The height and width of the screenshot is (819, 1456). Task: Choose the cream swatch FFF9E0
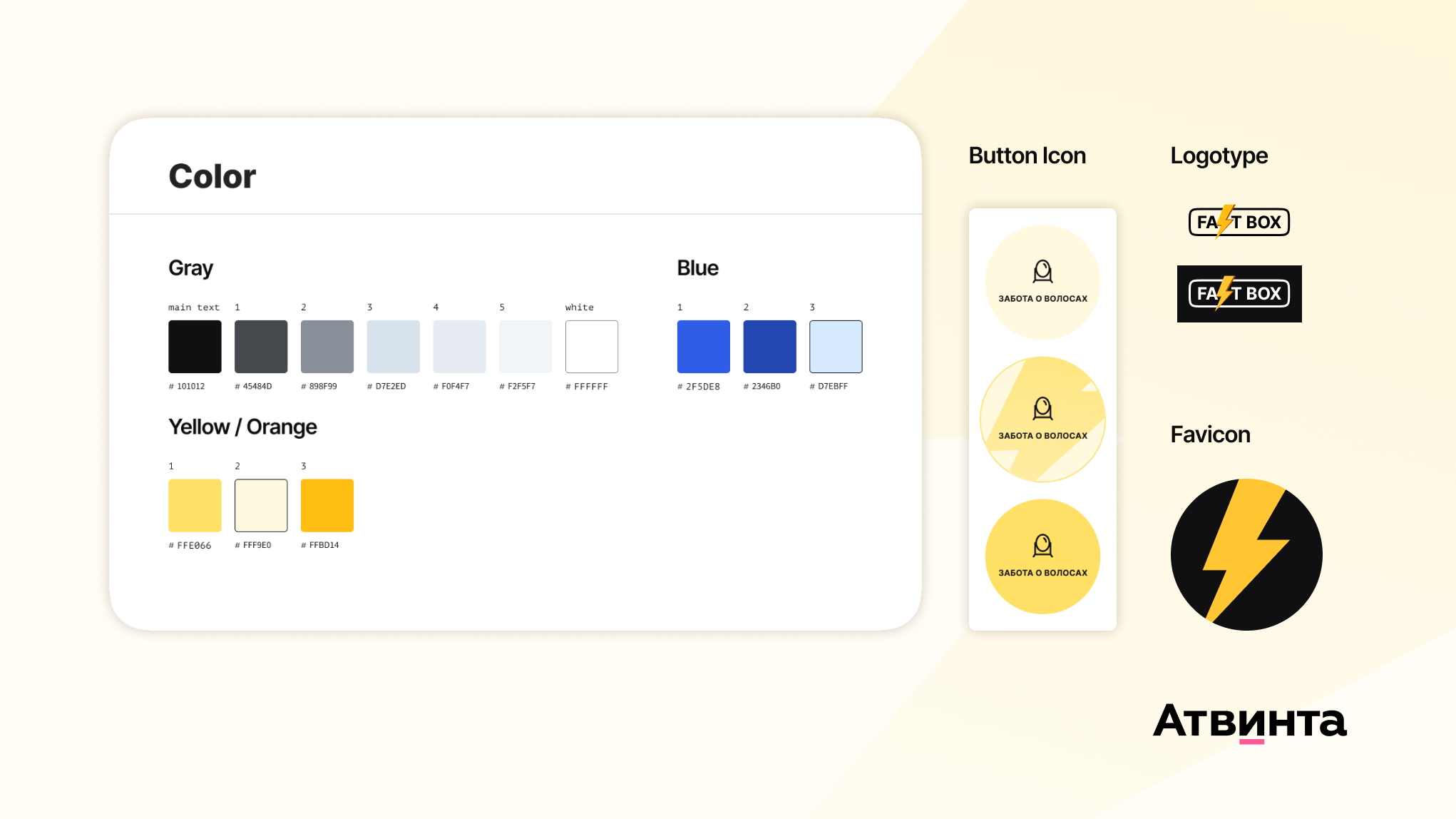pyautogui.click(x=261, y=505)
